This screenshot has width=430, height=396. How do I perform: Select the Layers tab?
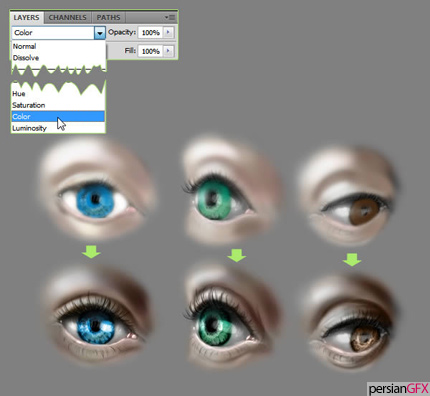pyautogui.click(x=26, y=17)
